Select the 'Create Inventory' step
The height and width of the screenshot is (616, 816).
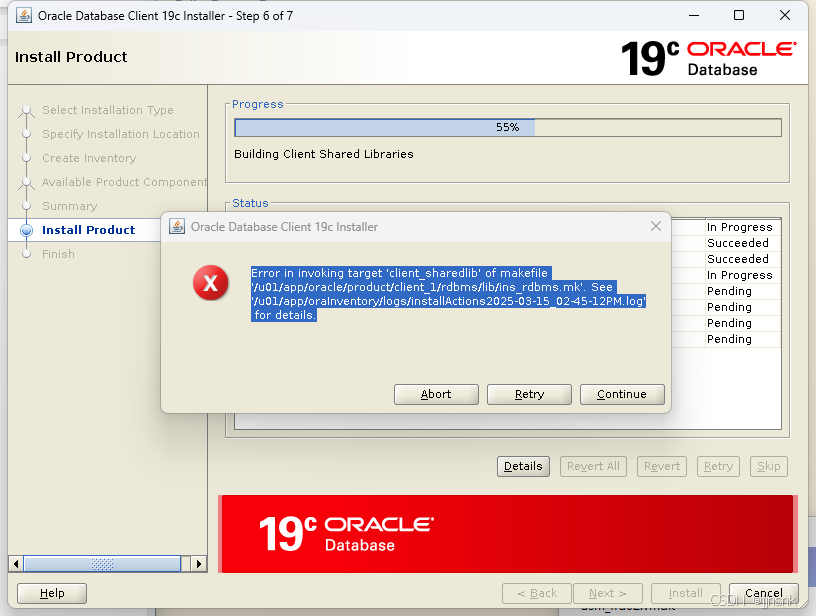89,158
